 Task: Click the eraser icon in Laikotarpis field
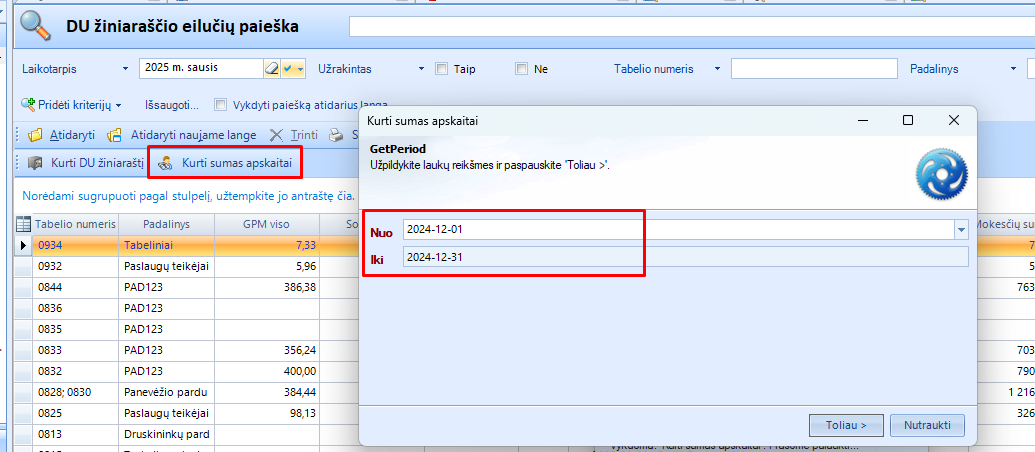pyautogui.click(x=271, y=69)
